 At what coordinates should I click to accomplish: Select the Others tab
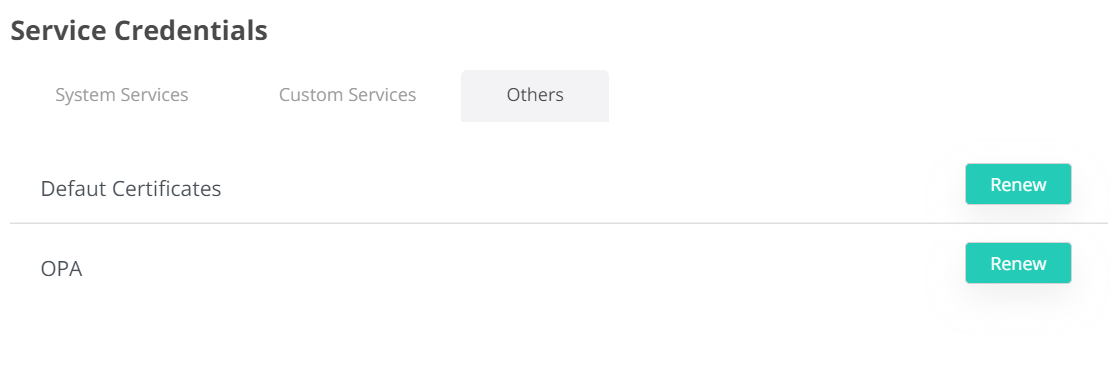coord(535,96)
